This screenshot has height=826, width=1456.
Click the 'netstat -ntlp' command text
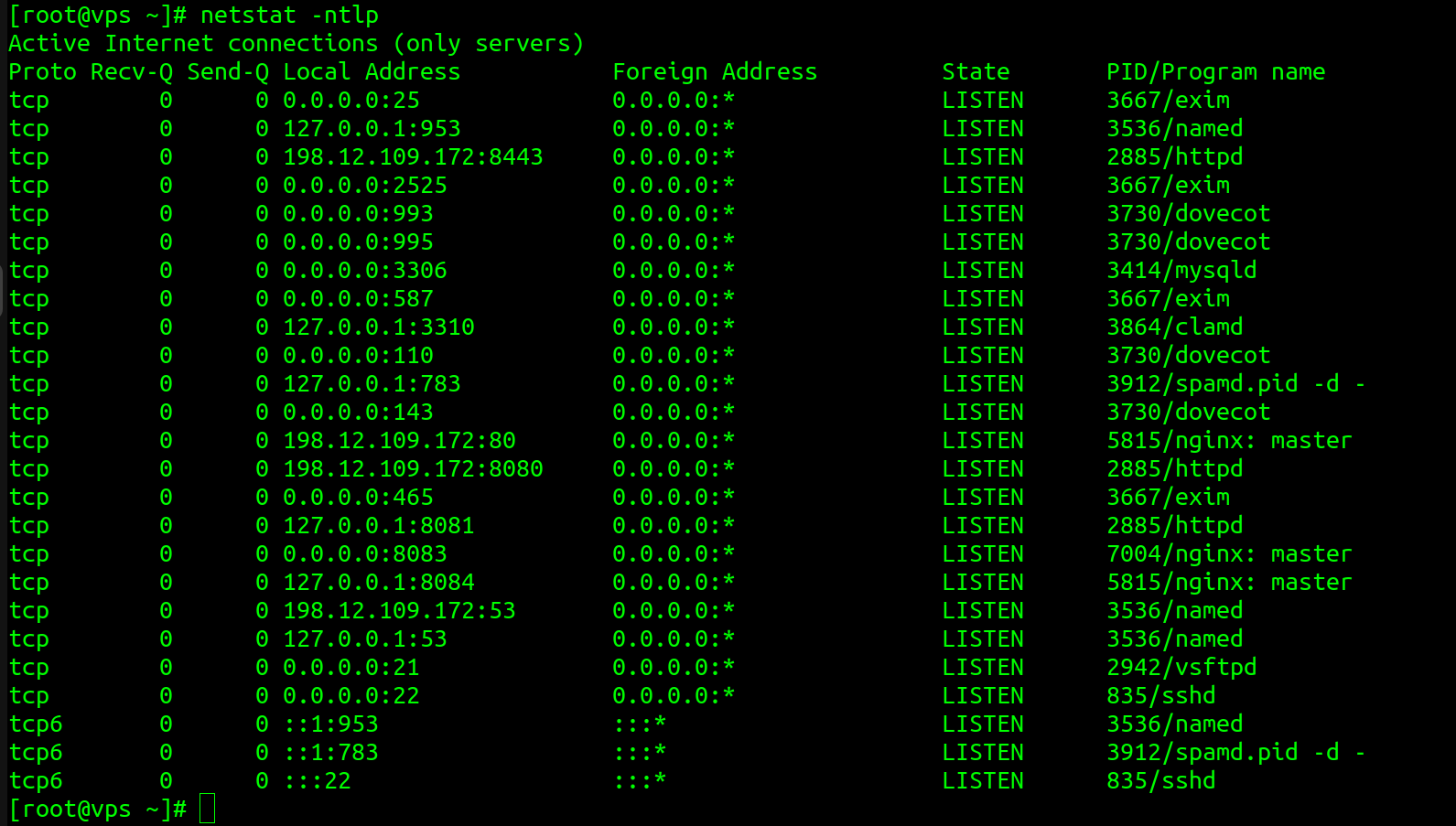click(289, 16)
